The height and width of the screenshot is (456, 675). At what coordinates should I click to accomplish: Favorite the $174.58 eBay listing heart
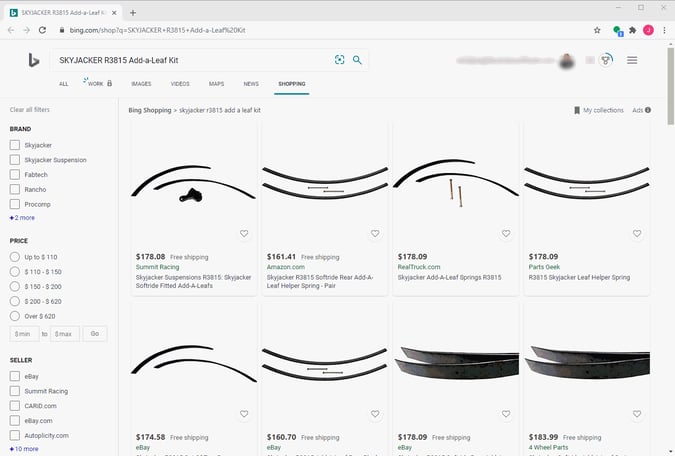click(244, 414)
